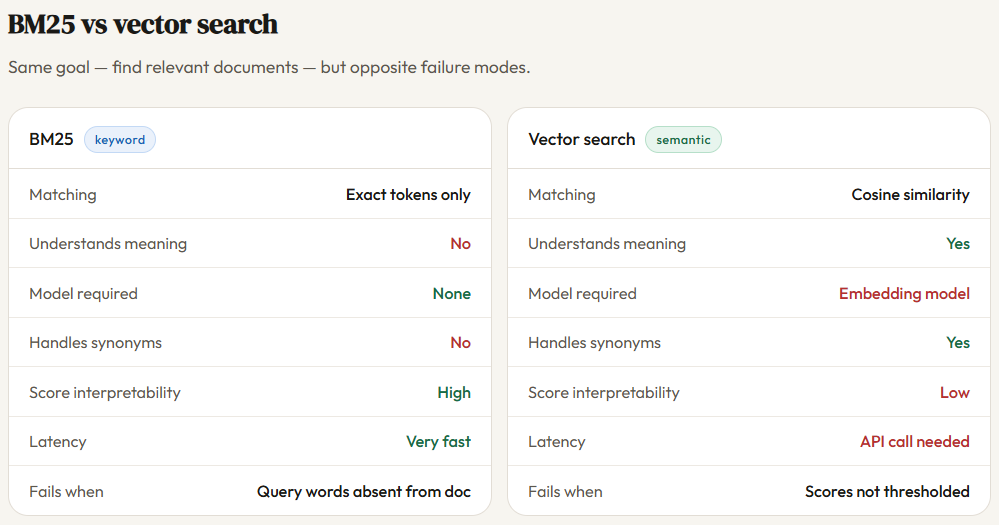The width and height of the screenshot is (999, 525).
Task: Select the Cosine similarity value
Action: click(x=910, y=195)
